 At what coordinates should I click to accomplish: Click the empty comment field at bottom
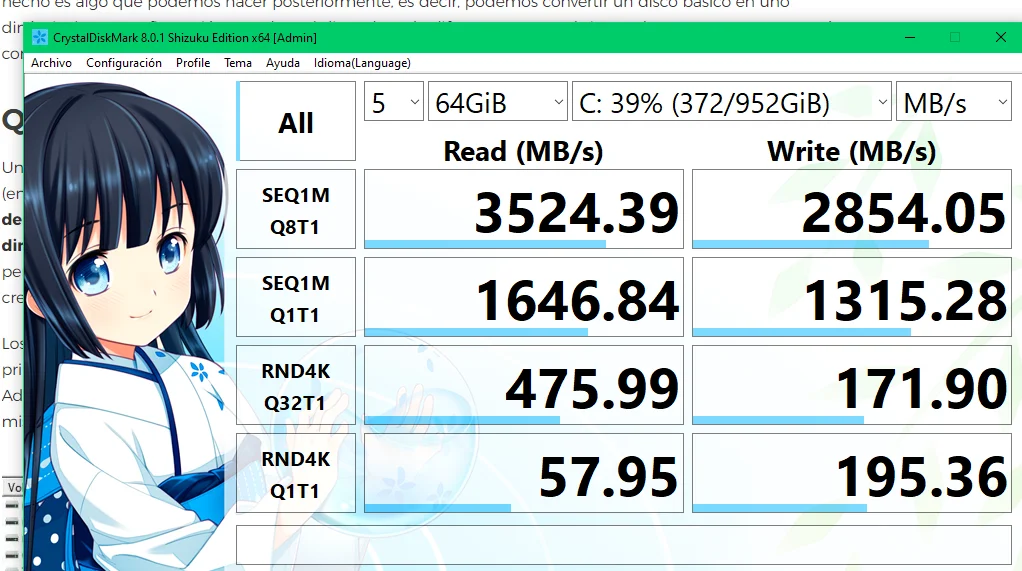click(x=624, y=545)
